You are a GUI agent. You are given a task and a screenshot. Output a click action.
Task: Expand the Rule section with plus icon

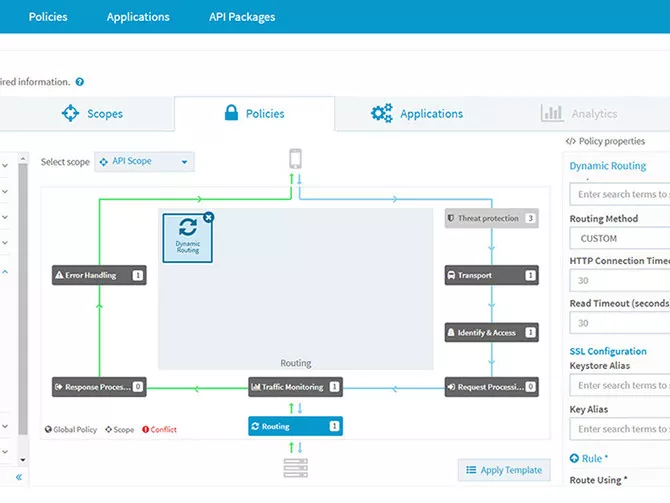click(x=574, y=458)
